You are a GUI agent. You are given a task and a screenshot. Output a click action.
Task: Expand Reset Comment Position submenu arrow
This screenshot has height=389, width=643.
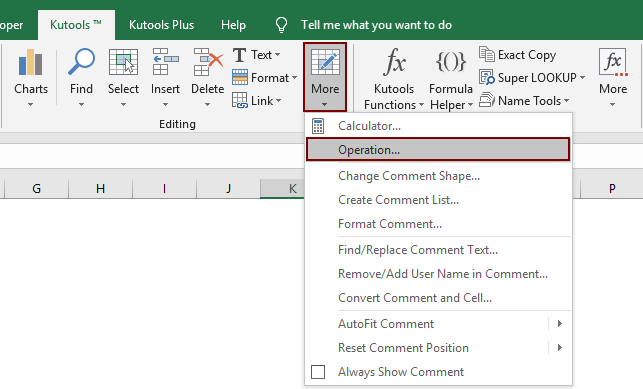pos(560,348)
